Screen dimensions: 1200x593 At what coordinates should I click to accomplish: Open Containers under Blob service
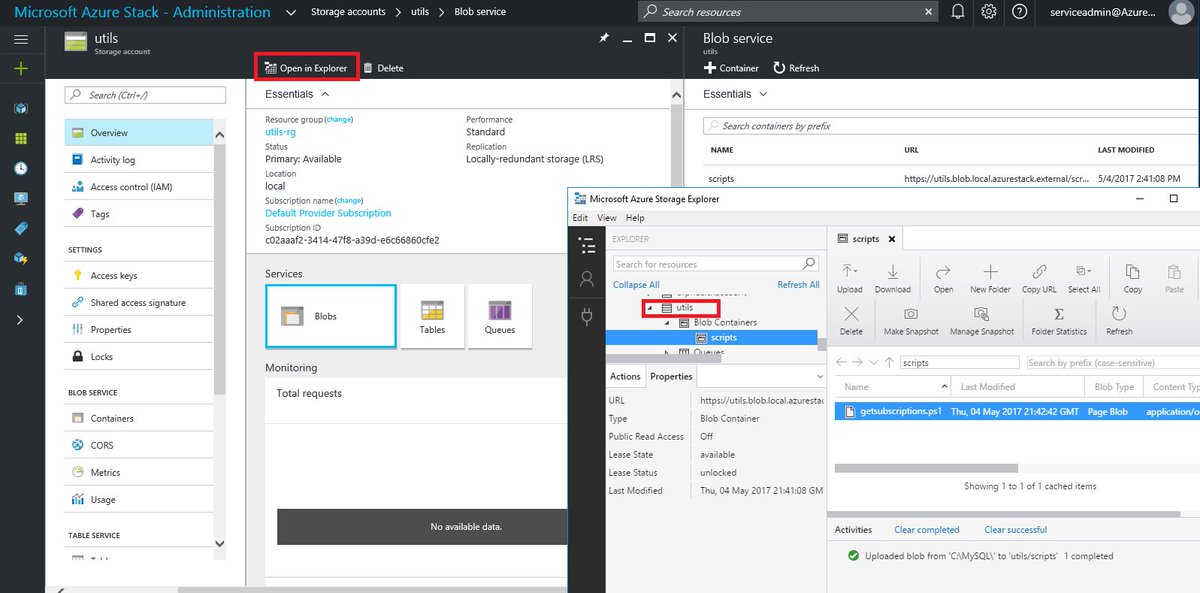tap(139, 418)
